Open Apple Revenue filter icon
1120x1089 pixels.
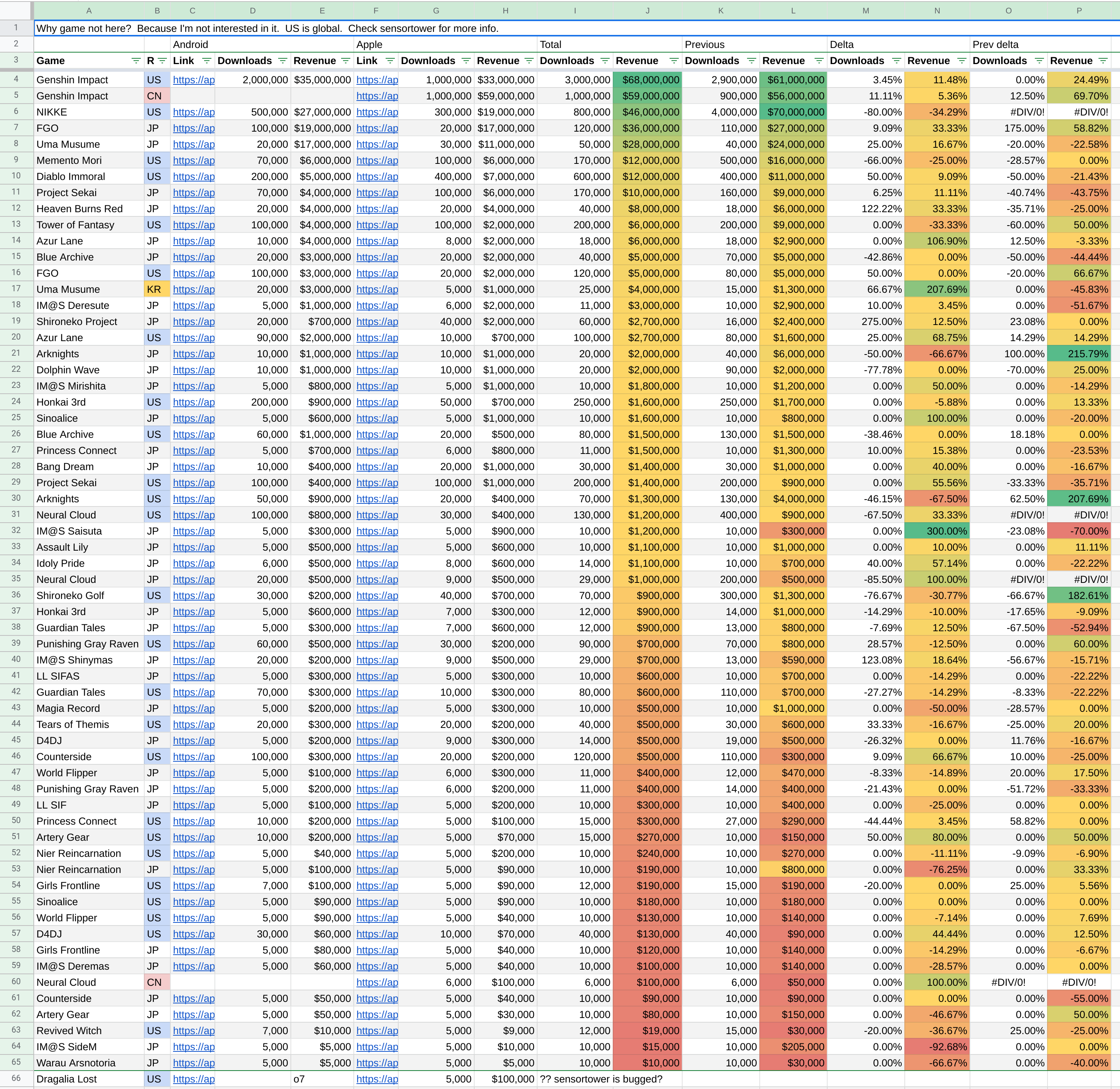529,61
